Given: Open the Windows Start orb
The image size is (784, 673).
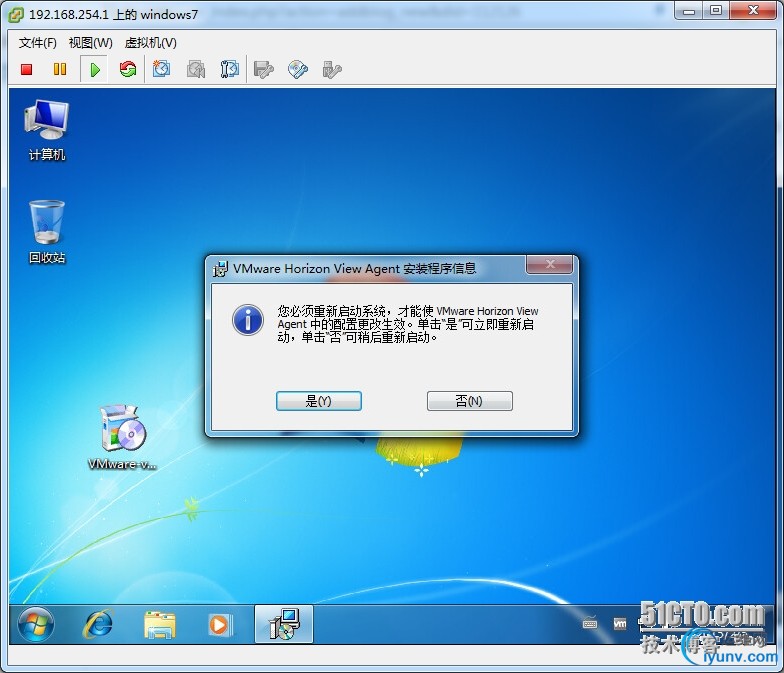Looking at the screenshot, I should (36, 624).
